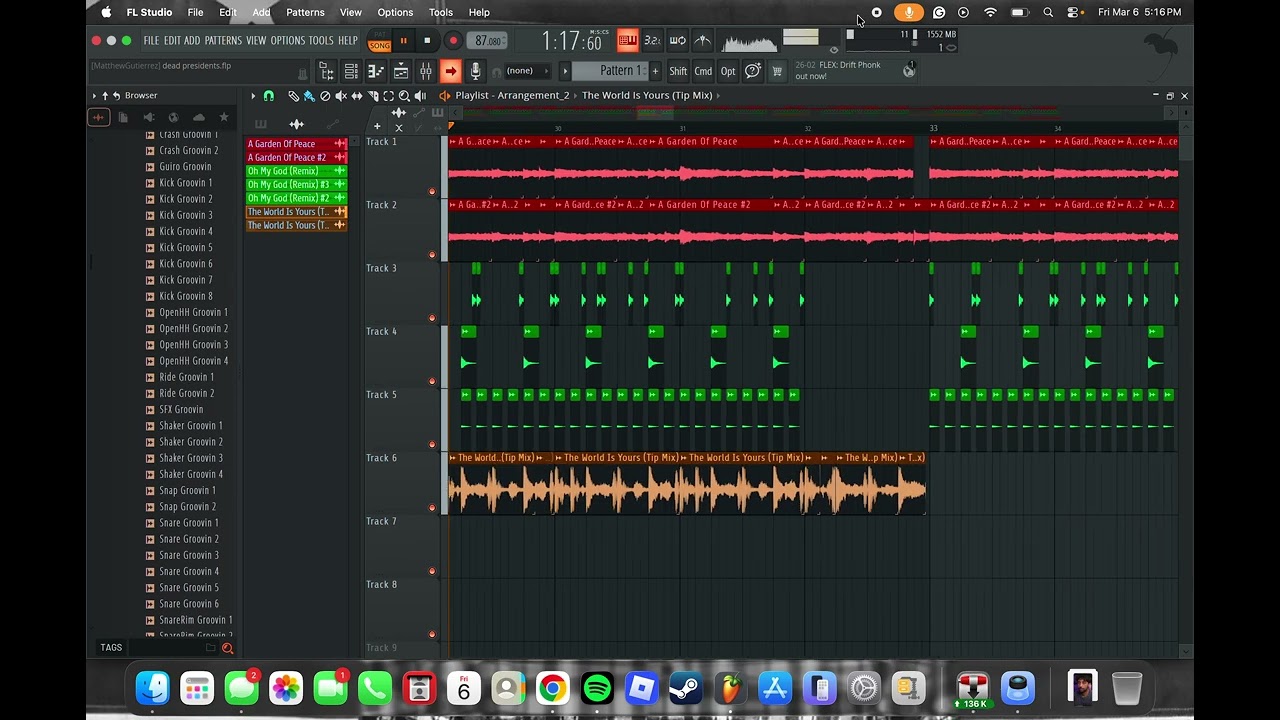The width and height of the screenshot is (1280, 720).
Task: Toggle the PAT/SONG mode switch
Action: [x=379, y=41]
